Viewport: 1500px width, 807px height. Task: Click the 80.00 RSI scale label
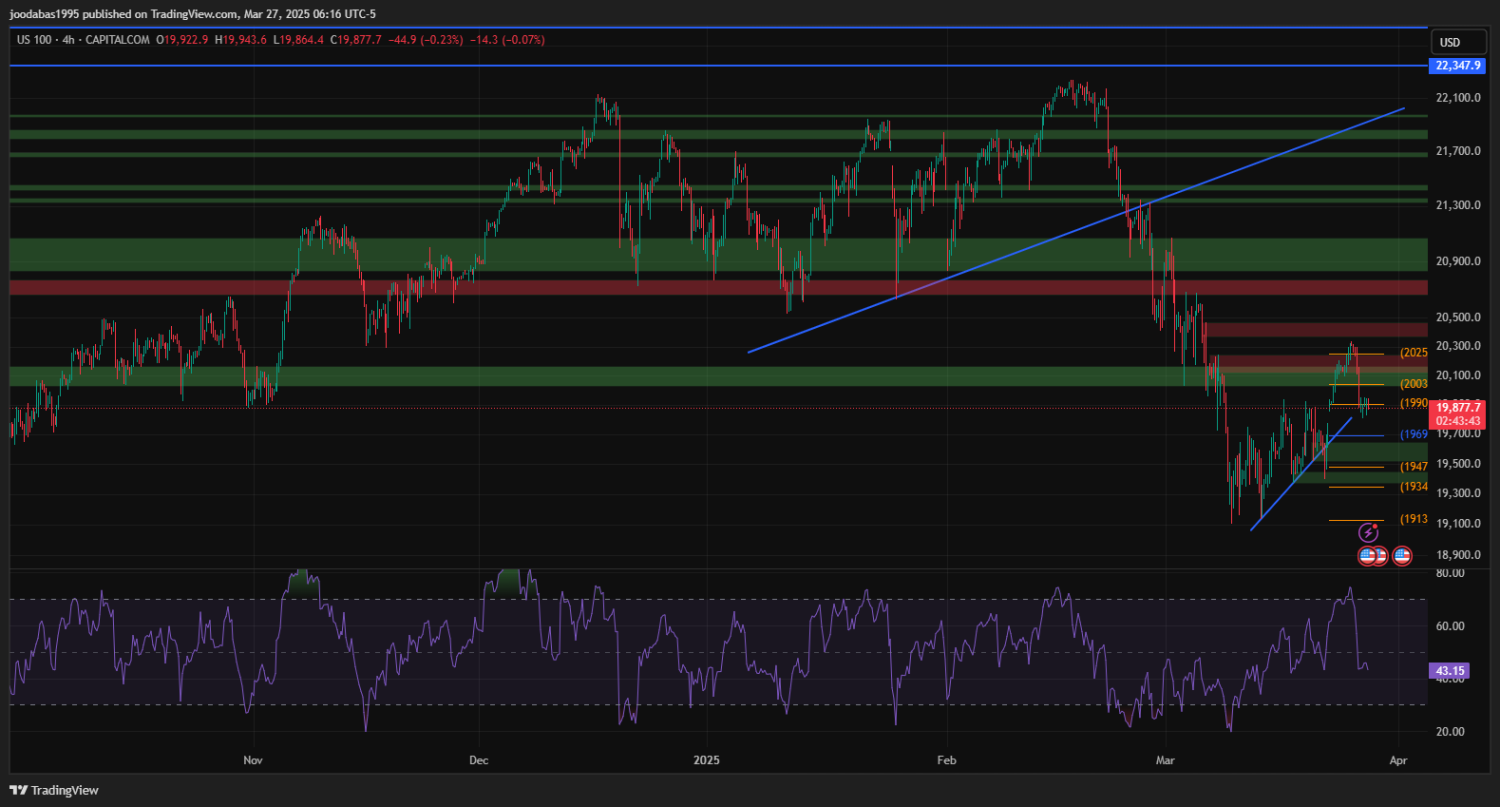[x=1450, y=573]
